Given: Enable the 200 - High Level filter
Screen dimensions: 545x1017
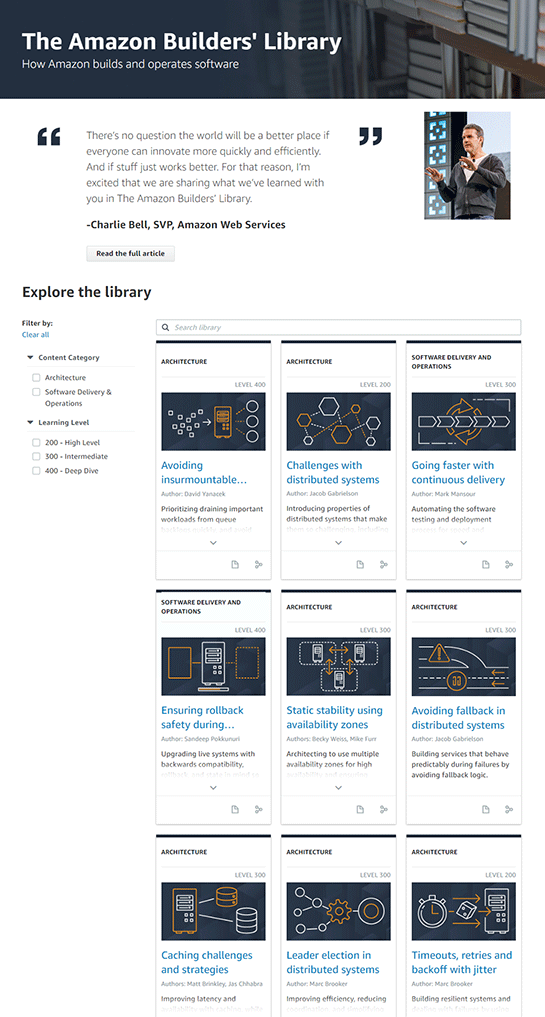Looking at the screenshot, I should coord(36,442).
